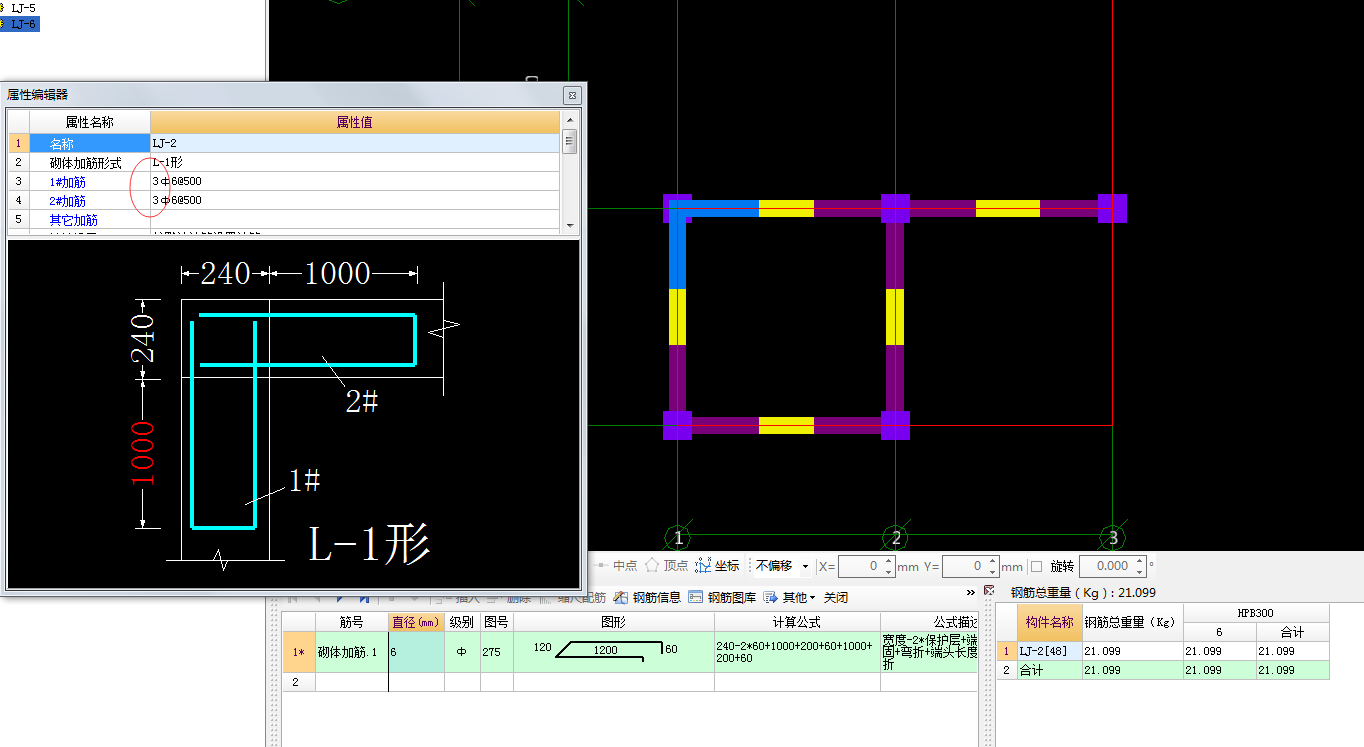Click the property table scrollbar down arrow
The width and height of the screenshot is (1364, 747).
coord(569,226)
